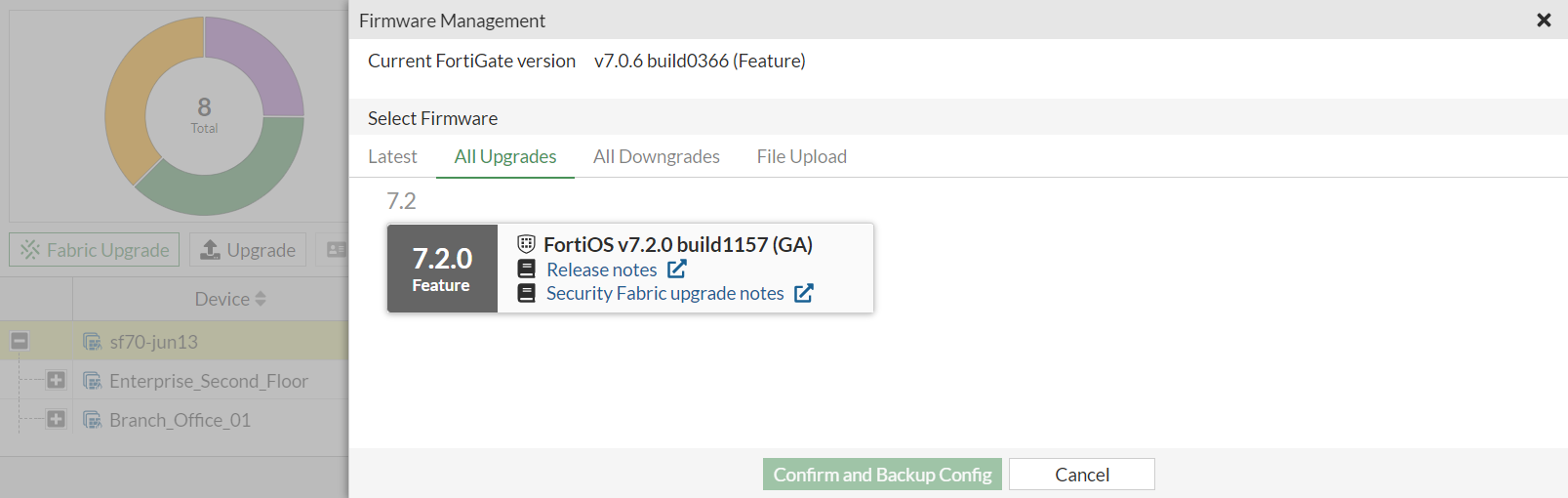Viewport: 1568px width, 498px height.
Task: Switch to the All Downgrades tab
Action: tap(656, 156)
